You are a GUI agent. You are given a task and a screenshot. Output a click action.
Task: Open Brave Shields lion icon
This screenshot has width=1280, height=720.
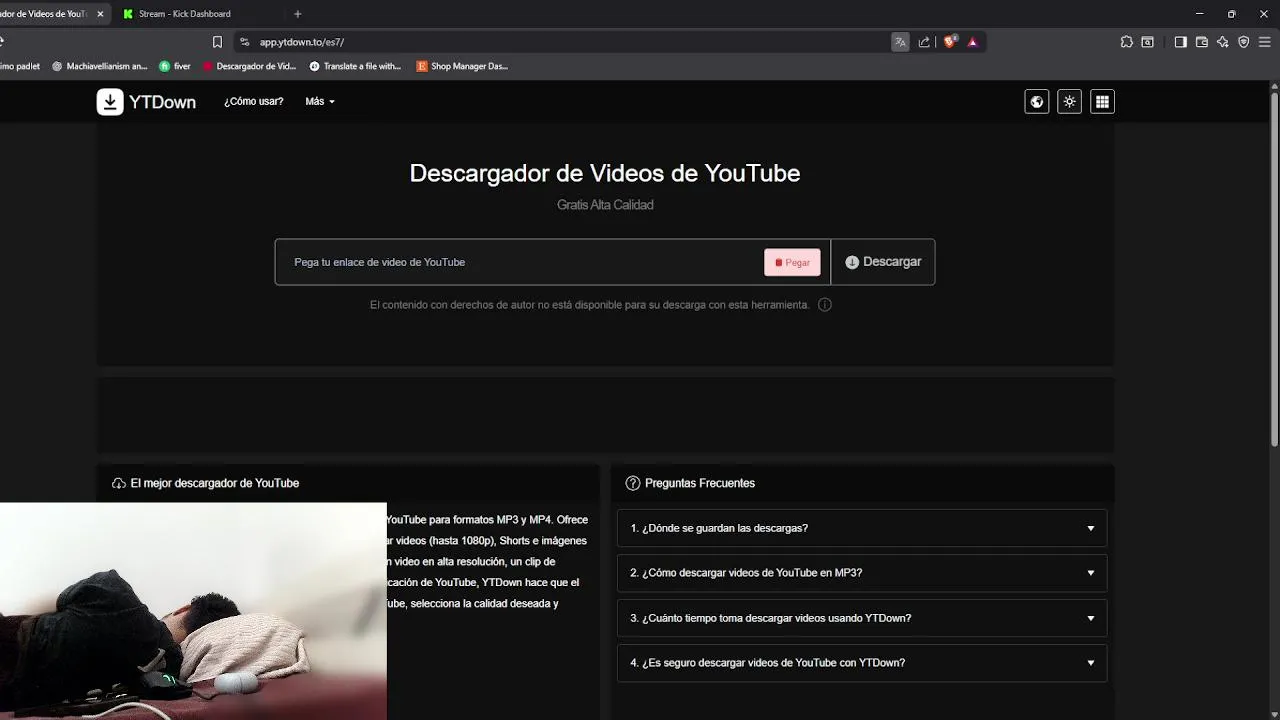point(950,42)
